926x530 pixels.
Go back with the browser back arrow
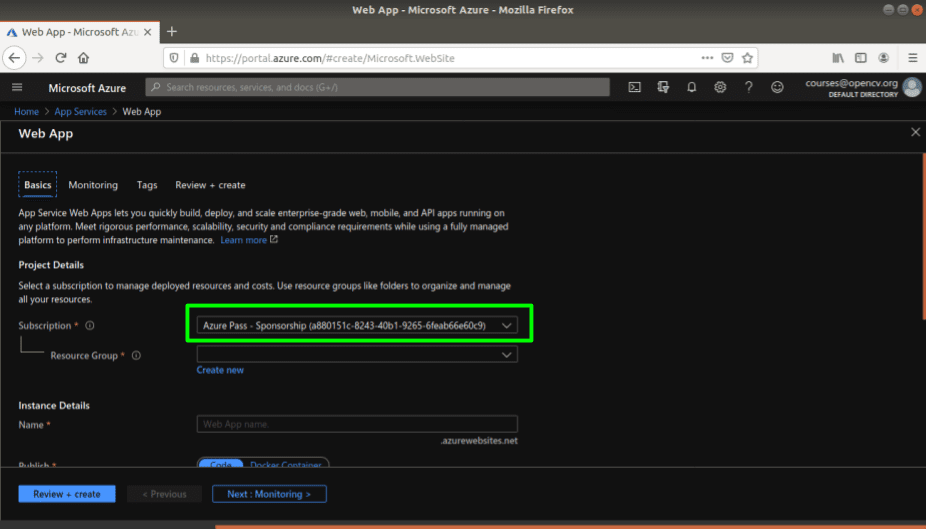tap(14, 58)
